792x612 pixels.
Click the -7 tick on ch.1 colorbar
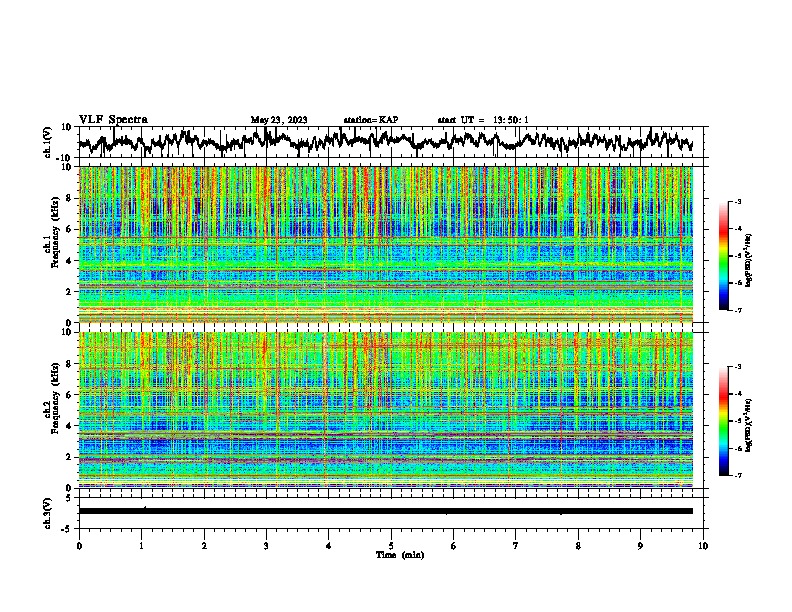(737, 310)
